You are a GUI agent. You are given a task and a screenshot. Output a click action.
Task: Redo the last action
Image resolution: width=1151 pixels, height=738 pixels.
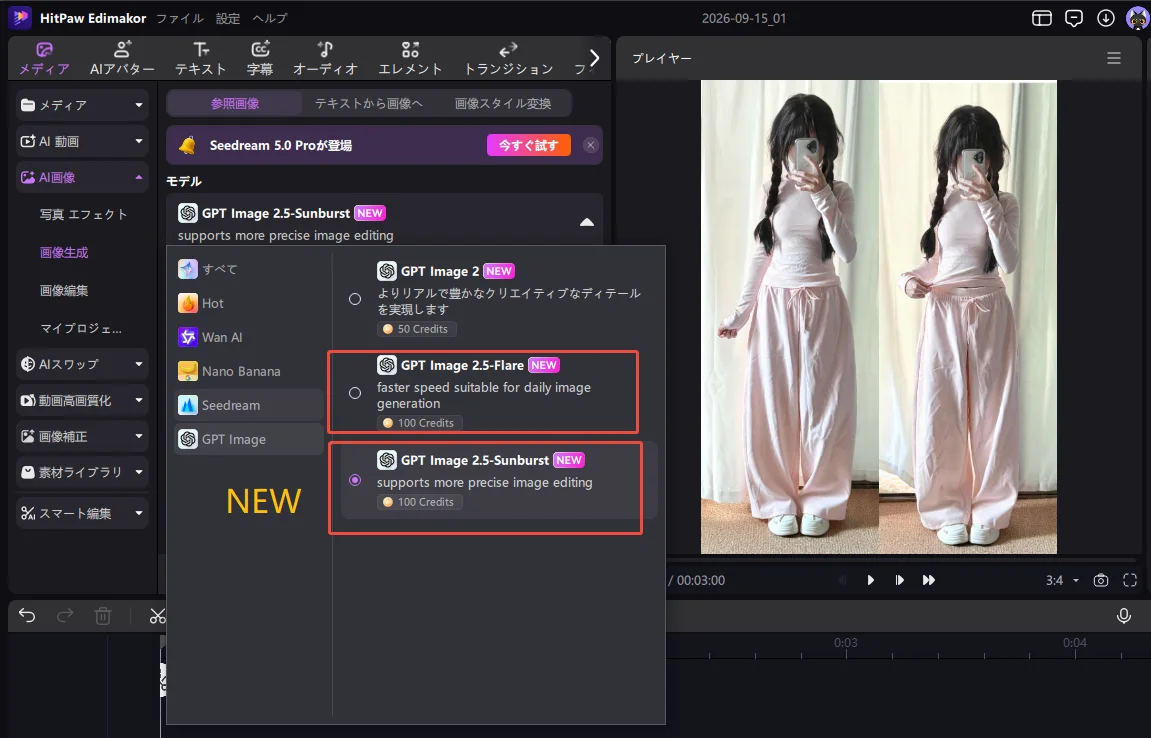(x=65, y=615)
